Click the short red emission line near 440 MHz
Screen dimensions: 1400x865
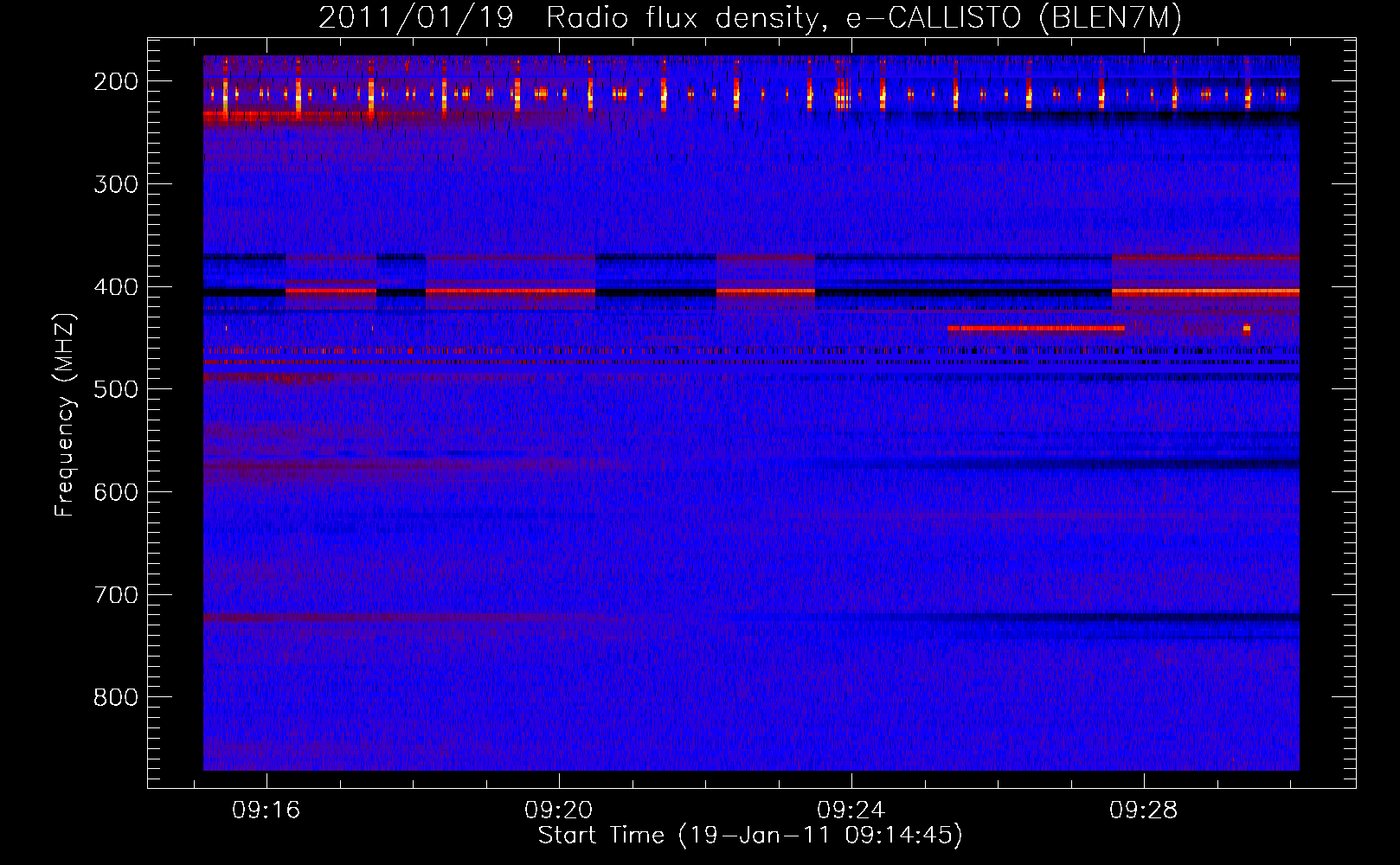(x=1036, y=328)
